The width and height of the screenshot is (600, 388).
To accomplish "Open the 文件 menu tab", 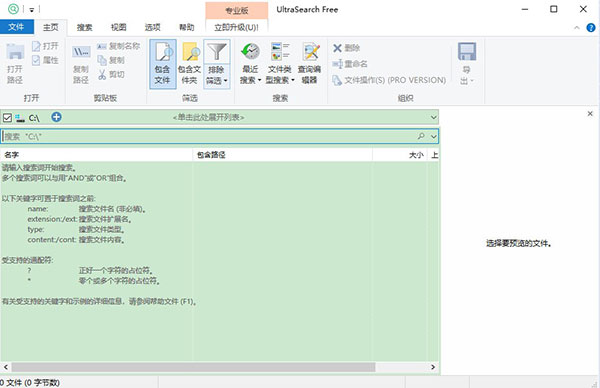I will click(x=16, y=27).
